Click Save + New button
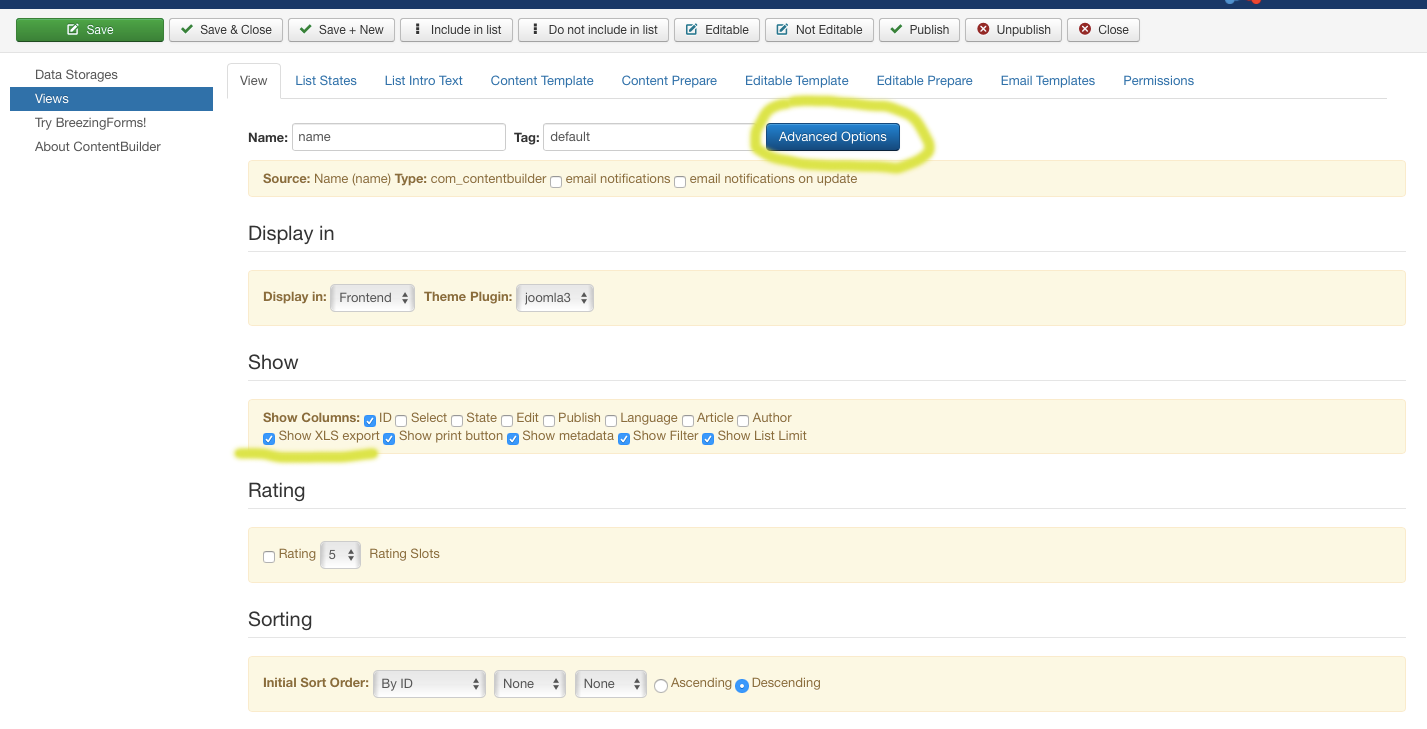This screenshot has height=729, width=1427. tap(341, 30)
